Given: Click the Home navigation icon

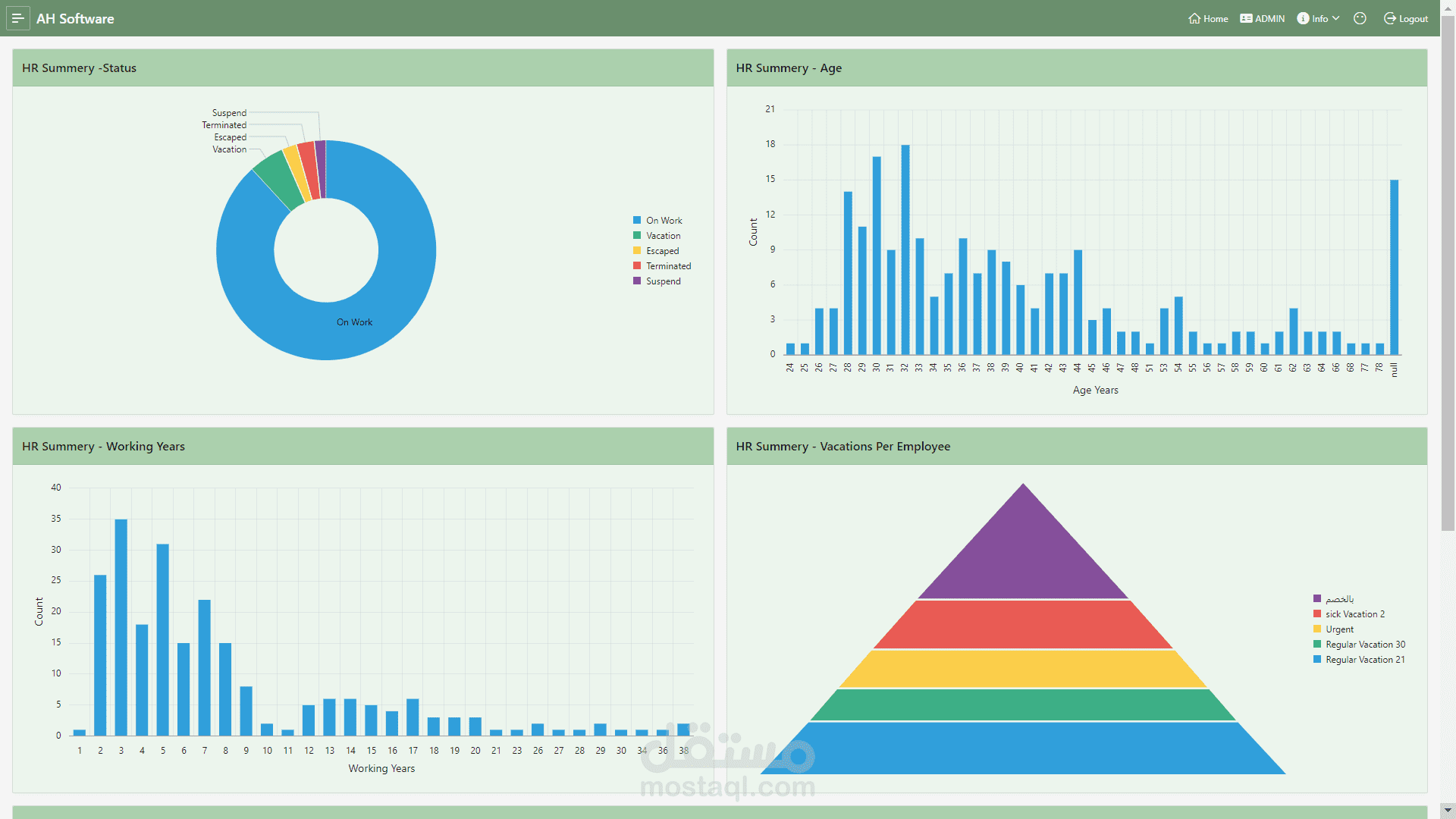Looking at the screenshot, I should [x=1192, y=18].
